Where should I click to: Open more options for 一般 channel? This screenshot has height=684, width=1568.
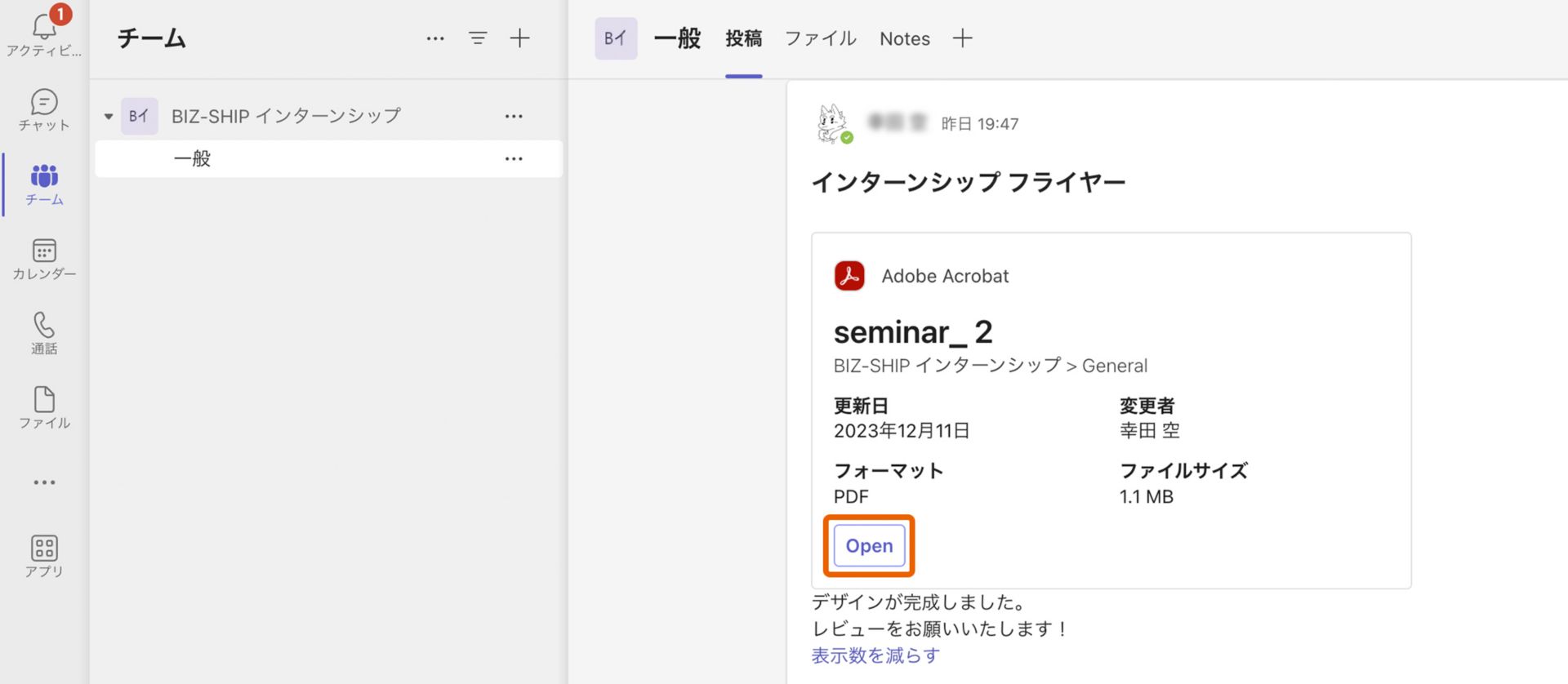coord(514,159)
